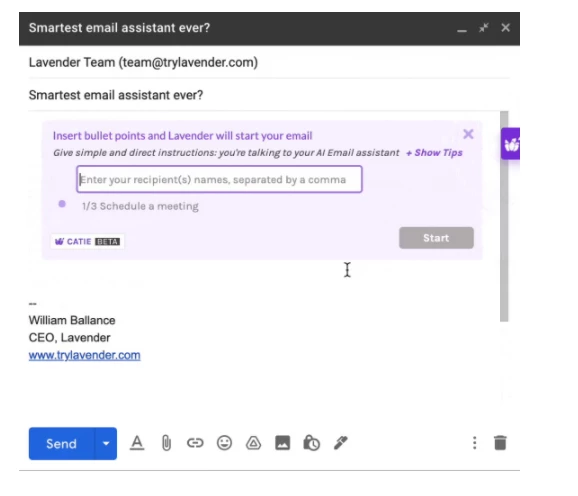Screen dimensions: 578x496
Task: Click the subject line field
Action: (x=269, y=95)
